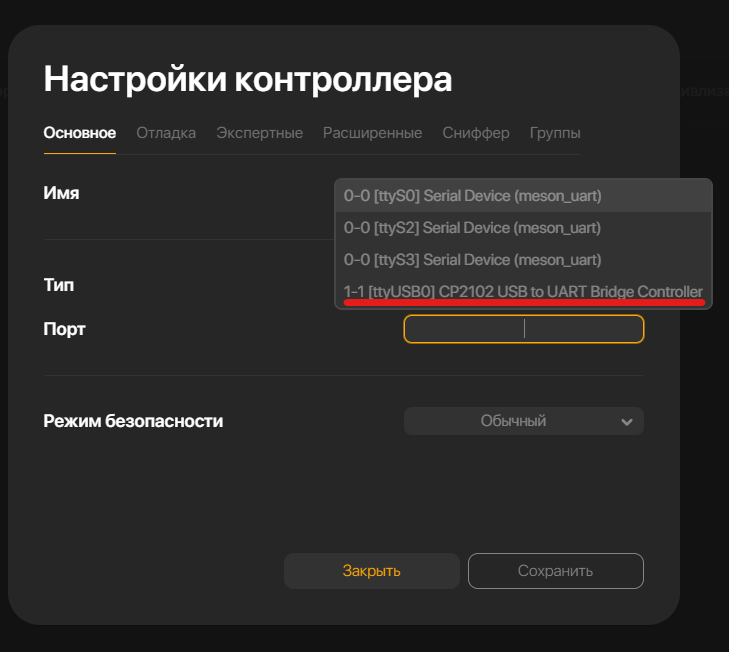Click the Порт field label
The image size is (729, 652).
coord(65,329)
